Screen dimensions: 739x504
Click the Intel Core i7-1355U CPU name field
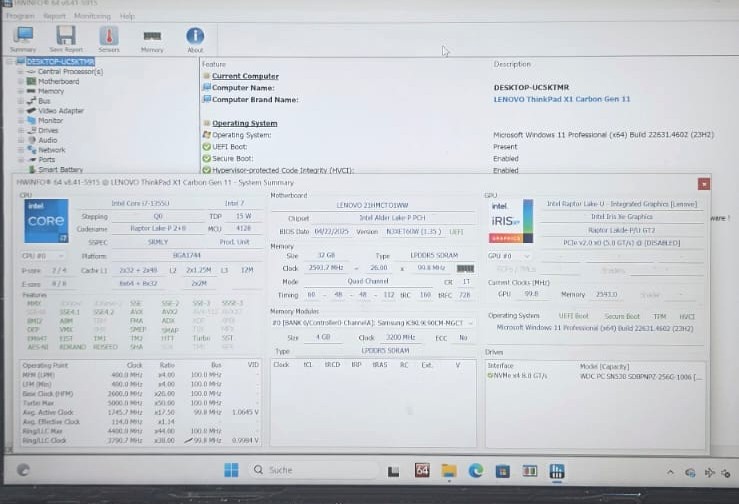point(140,204)
